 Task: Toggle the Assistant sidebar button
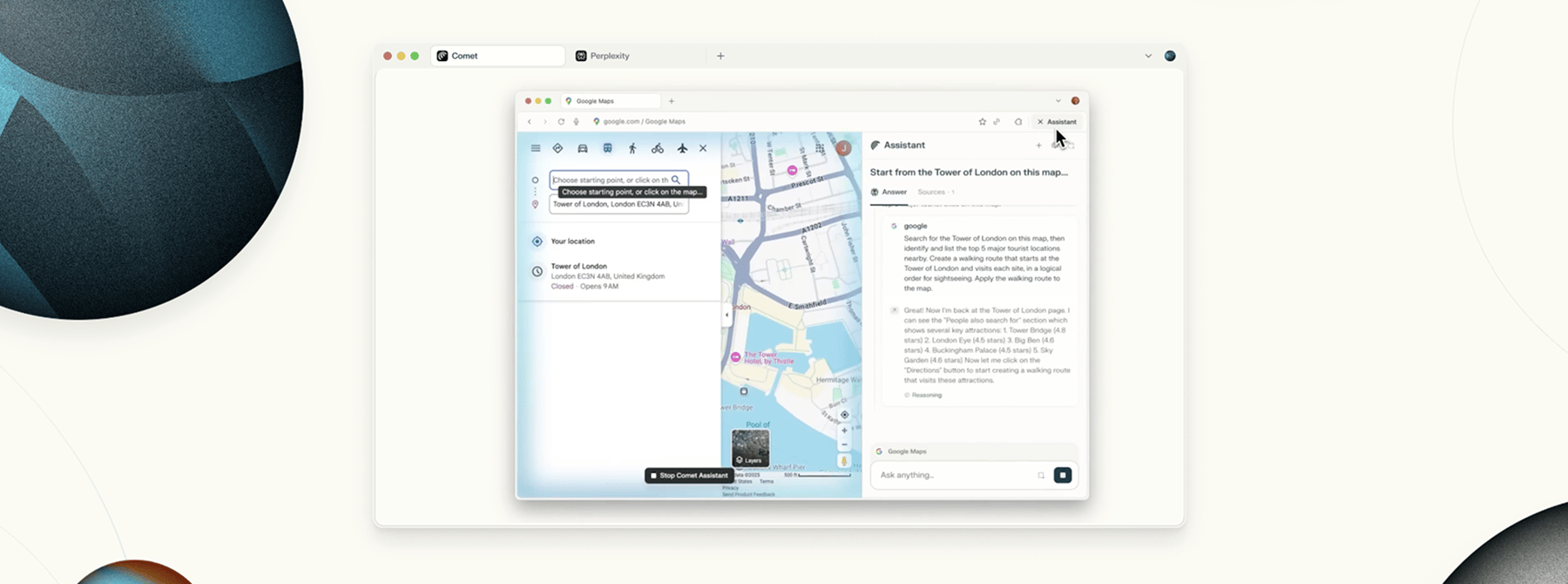click(x=1057, y=122)
